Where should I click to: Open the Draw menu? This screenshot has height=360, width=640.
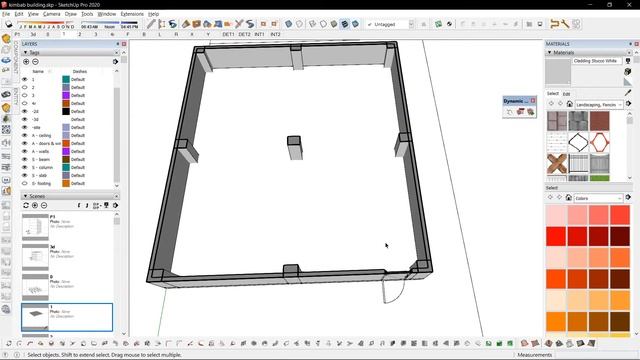coord(71,14)
